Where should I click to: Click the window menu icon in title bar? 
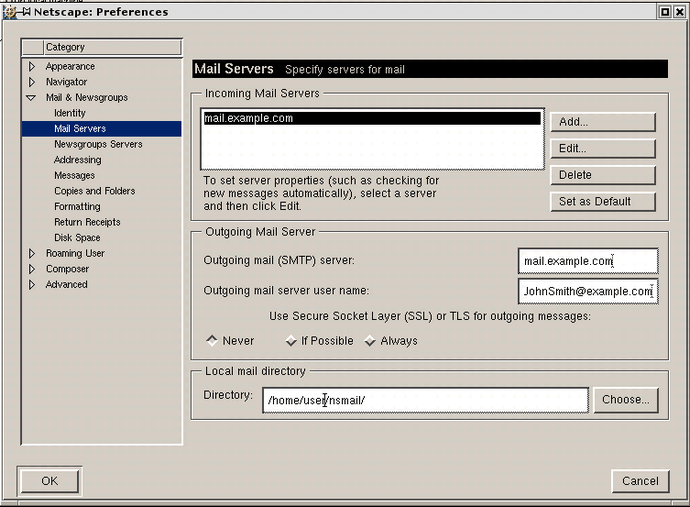click(x=8, y=11)
